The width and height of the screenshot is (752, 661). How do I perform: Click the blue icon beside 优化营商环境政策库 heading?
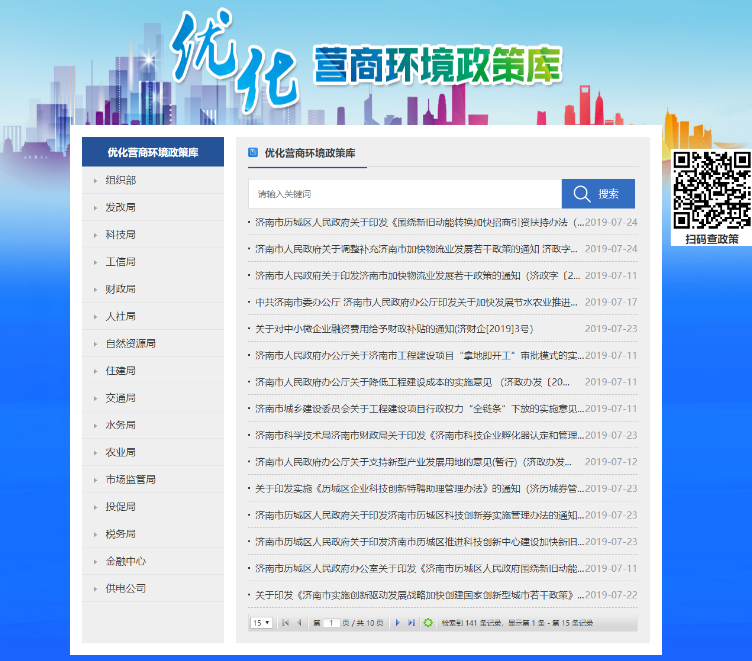253,153
